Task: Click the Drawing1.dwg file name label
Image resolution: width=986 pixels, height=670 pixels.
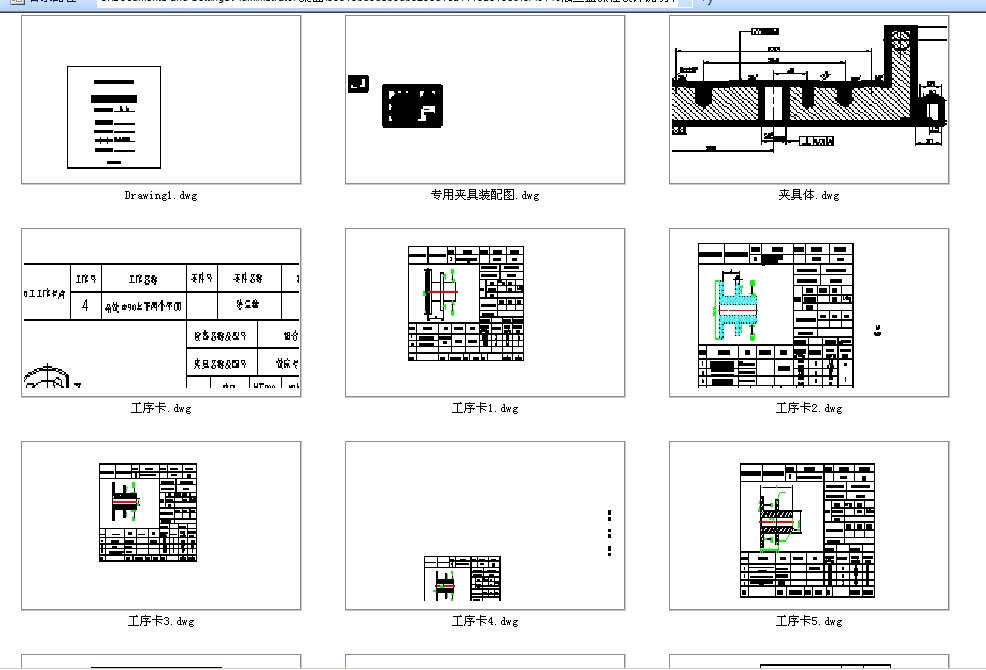Action: tap(160, 195)
